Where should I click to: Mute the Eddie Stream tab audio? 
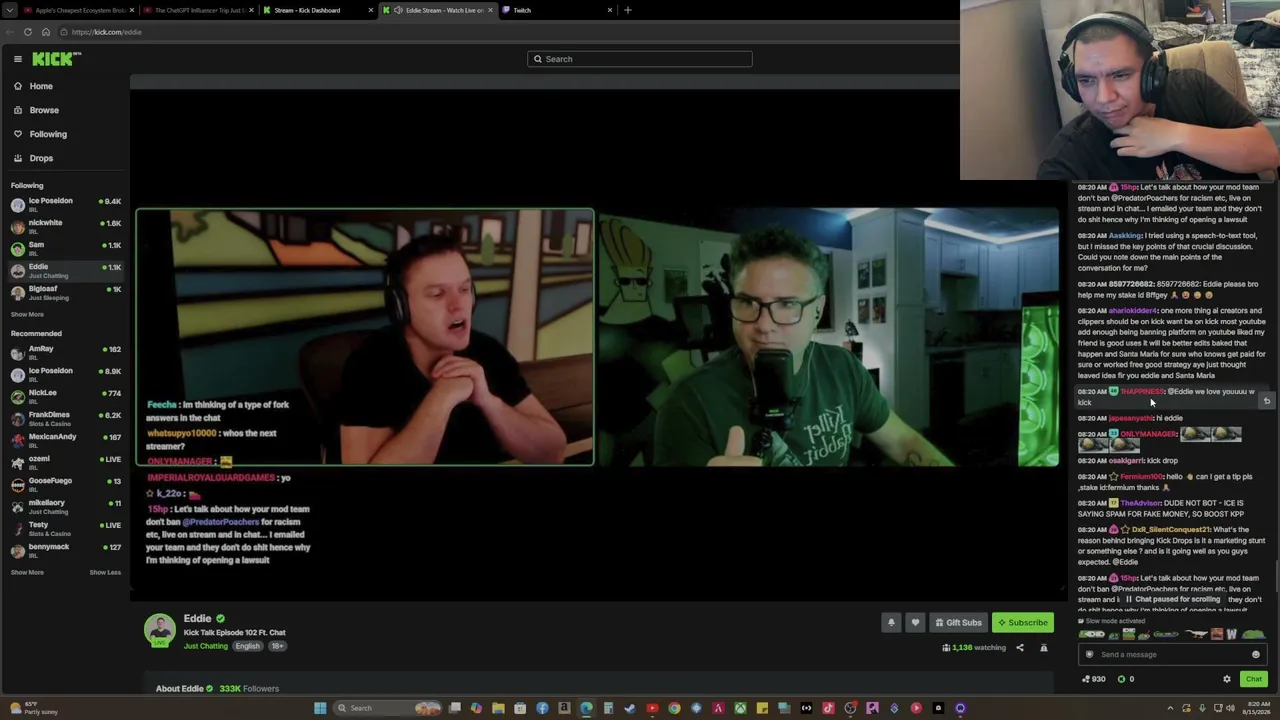tap(398, 10)
